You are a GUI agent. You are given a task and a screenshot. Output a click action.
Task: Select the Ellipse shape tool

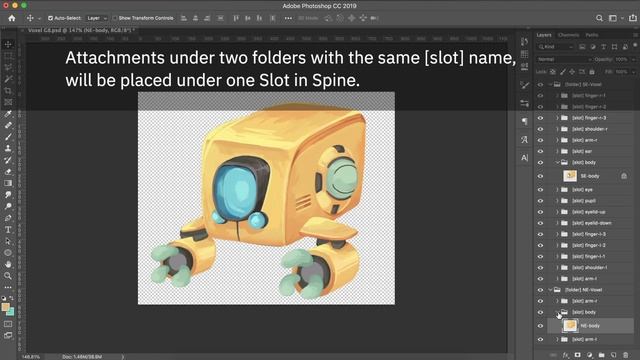pyautogui.click(x=8, y=253)
